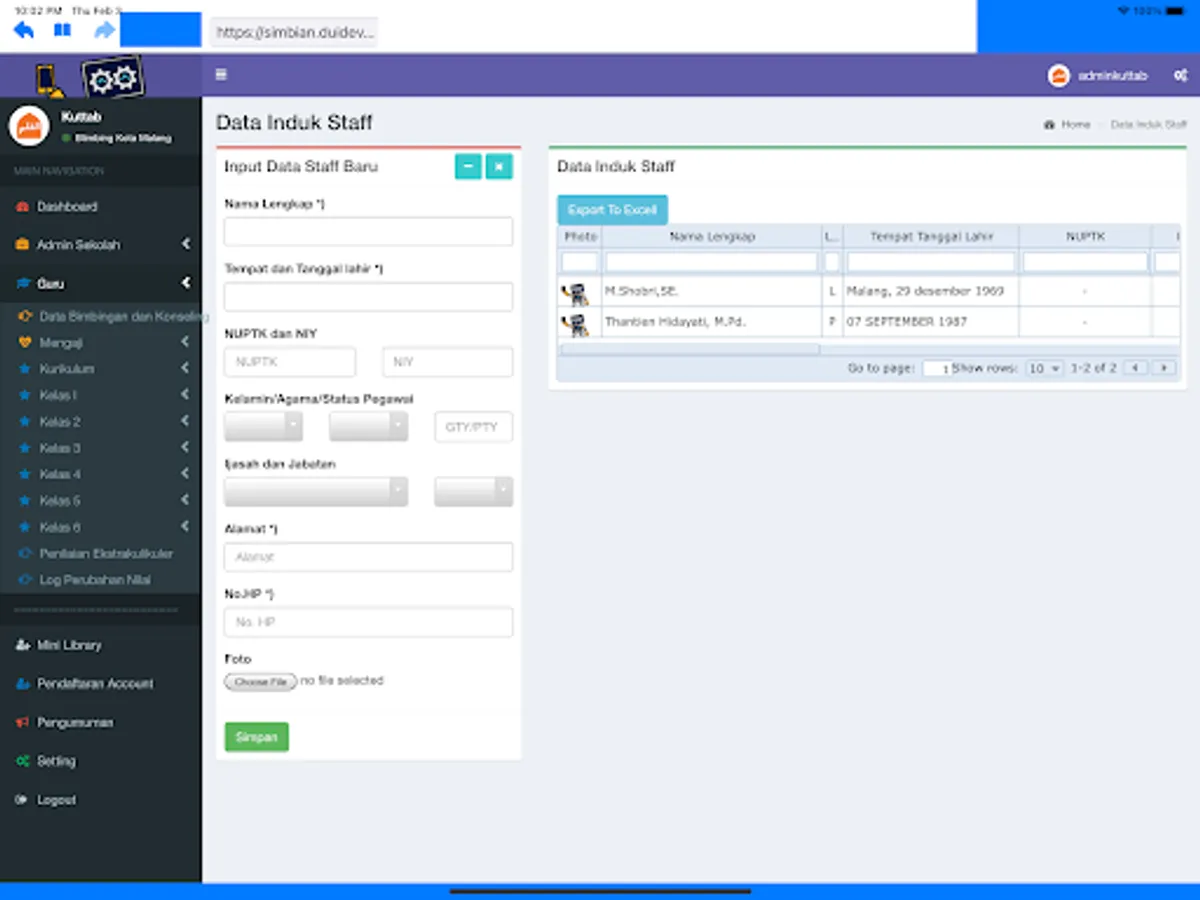
Task: Click the Home breadcrumb link
Action: click(1075, 125)
